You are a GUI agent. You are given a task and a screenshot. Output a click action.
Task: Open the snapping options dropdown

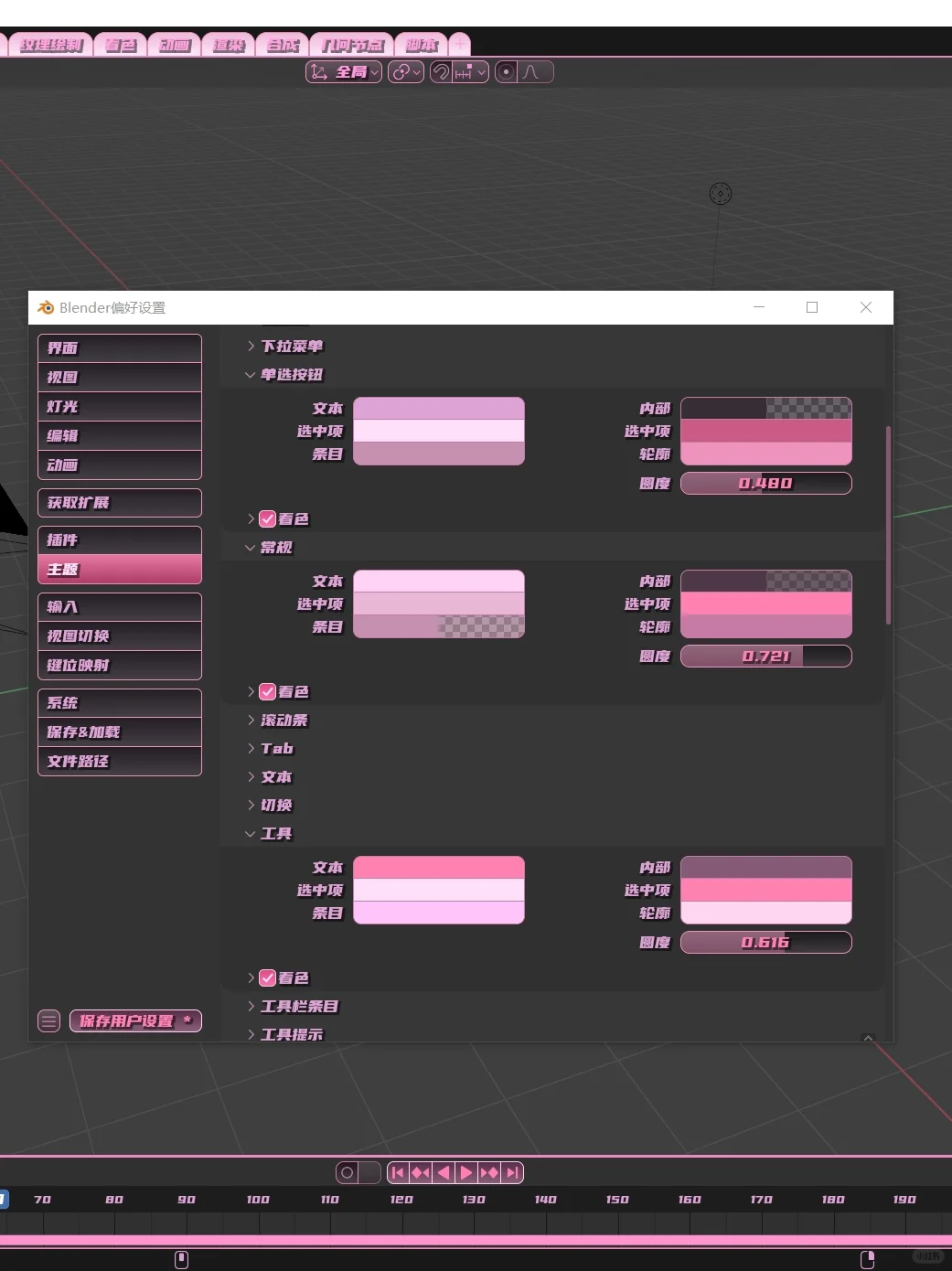pyautogui.click(x=470, y=71)
